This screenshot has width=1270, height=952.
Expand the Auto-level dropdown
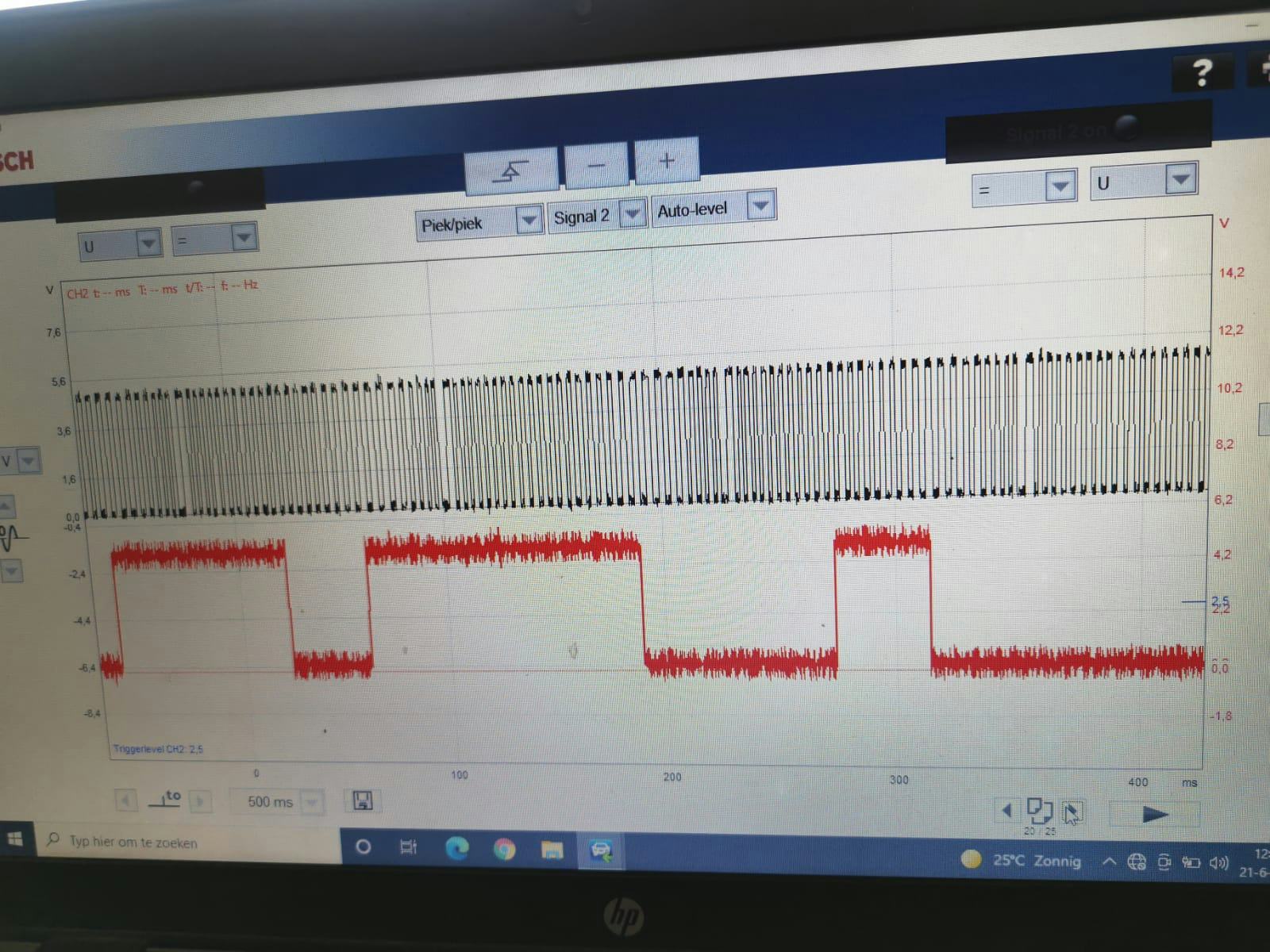click(x=760, y=207)
